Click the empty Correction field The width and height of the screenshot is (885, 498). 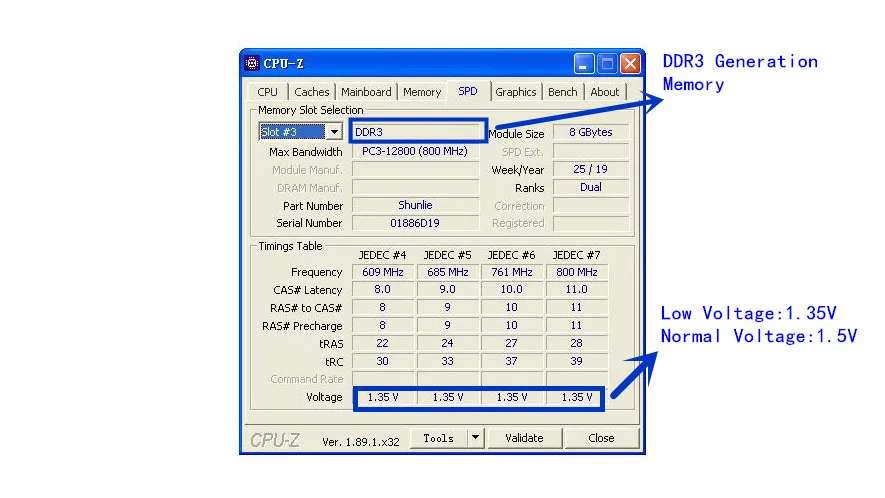click(x=591, y=206)
